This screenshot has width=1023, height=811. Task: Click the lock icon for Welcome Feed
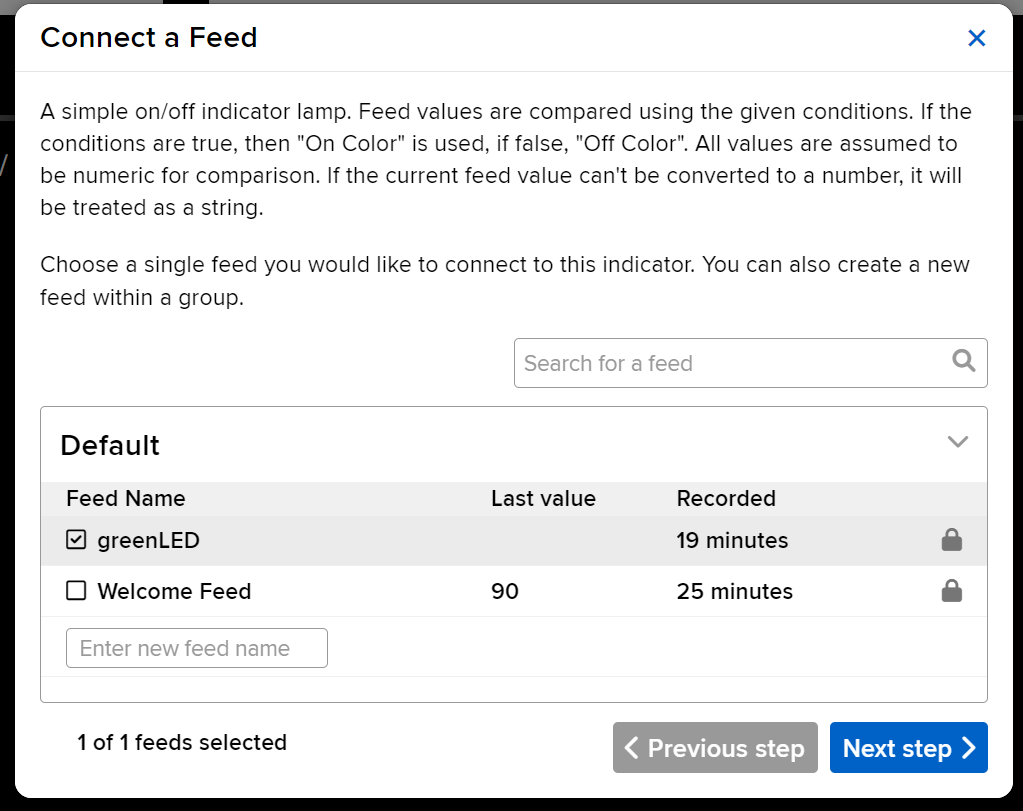pos(951,591)
